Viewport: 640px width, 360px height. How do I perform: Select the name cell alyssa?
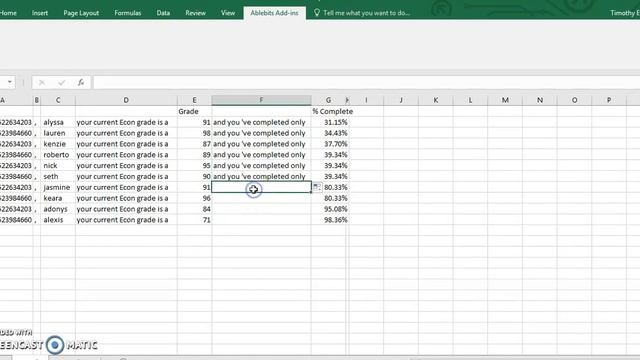pyautogui.click(x=58, y=122)
